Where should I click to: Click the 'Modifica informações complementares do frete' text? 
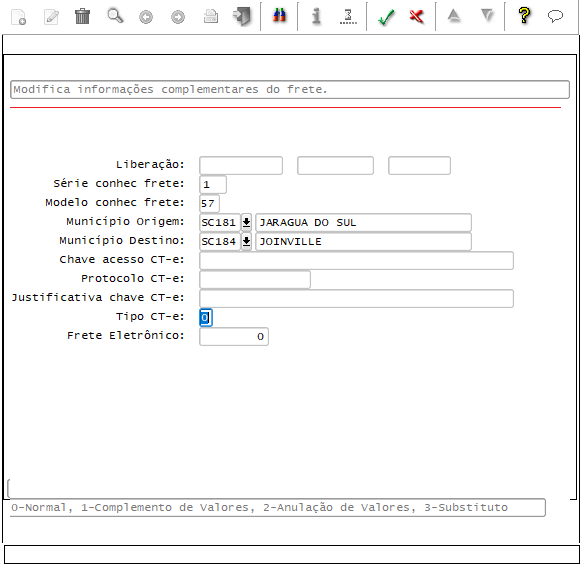click(x=170, y=90)
